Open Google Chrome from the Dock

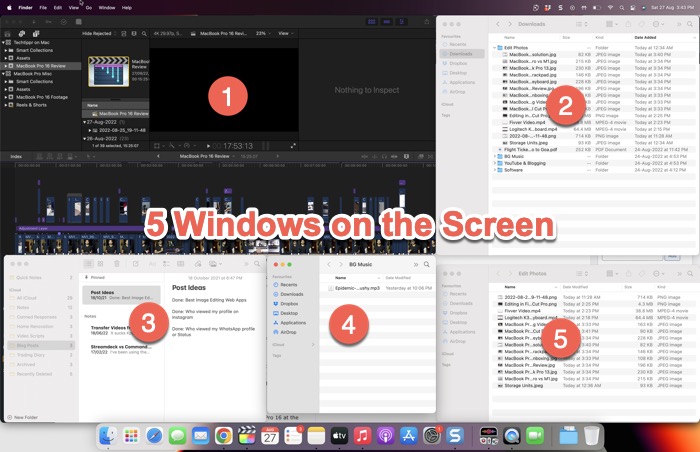click(x=224, y=435)
